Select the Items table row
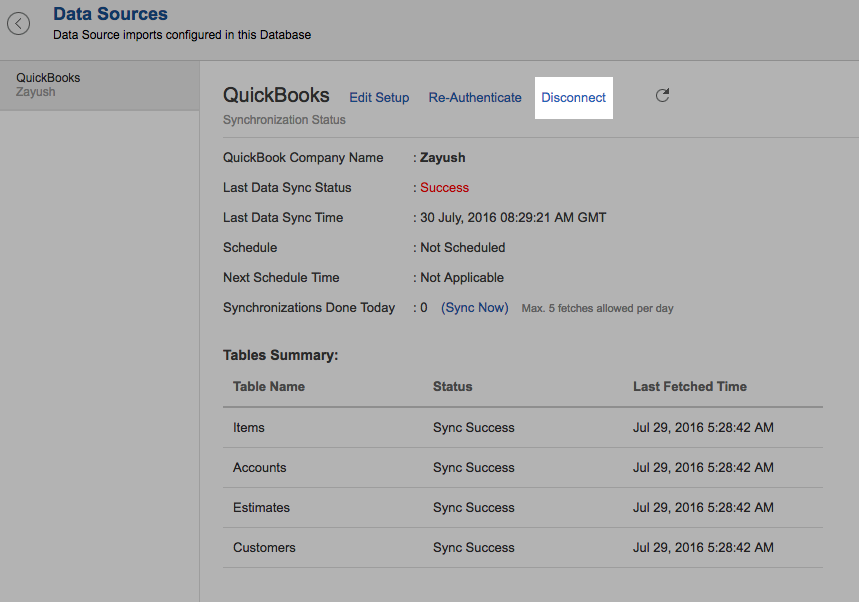 (249, 428)
